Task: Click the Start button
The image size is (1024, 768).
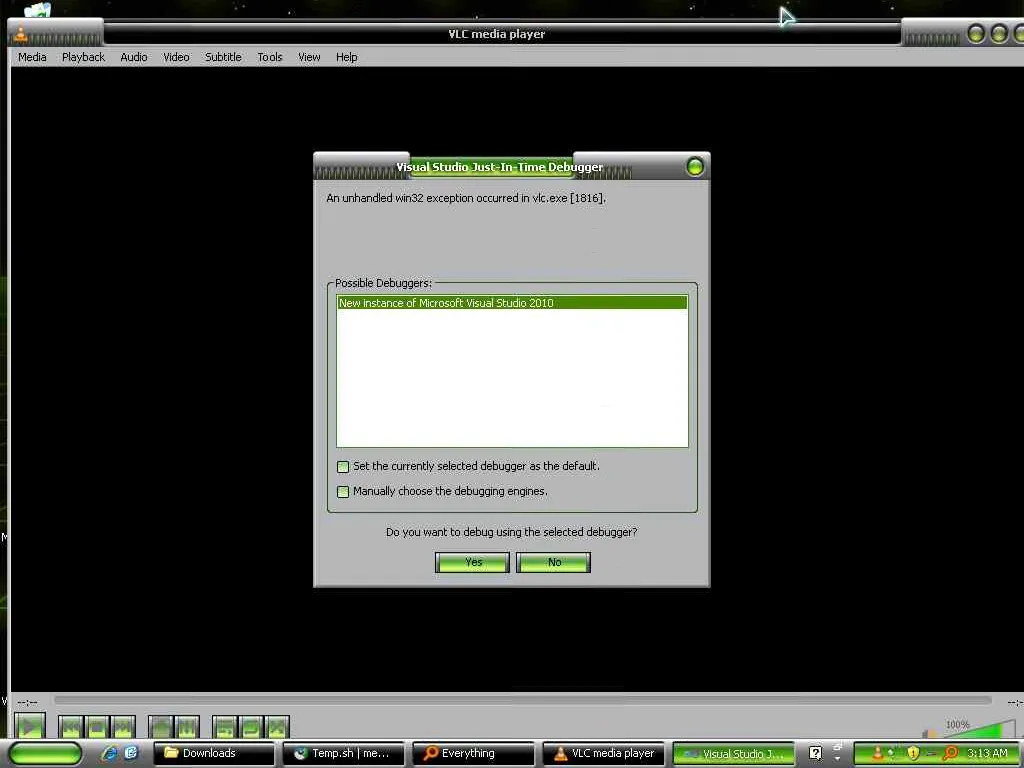Action: pos(45,753)
